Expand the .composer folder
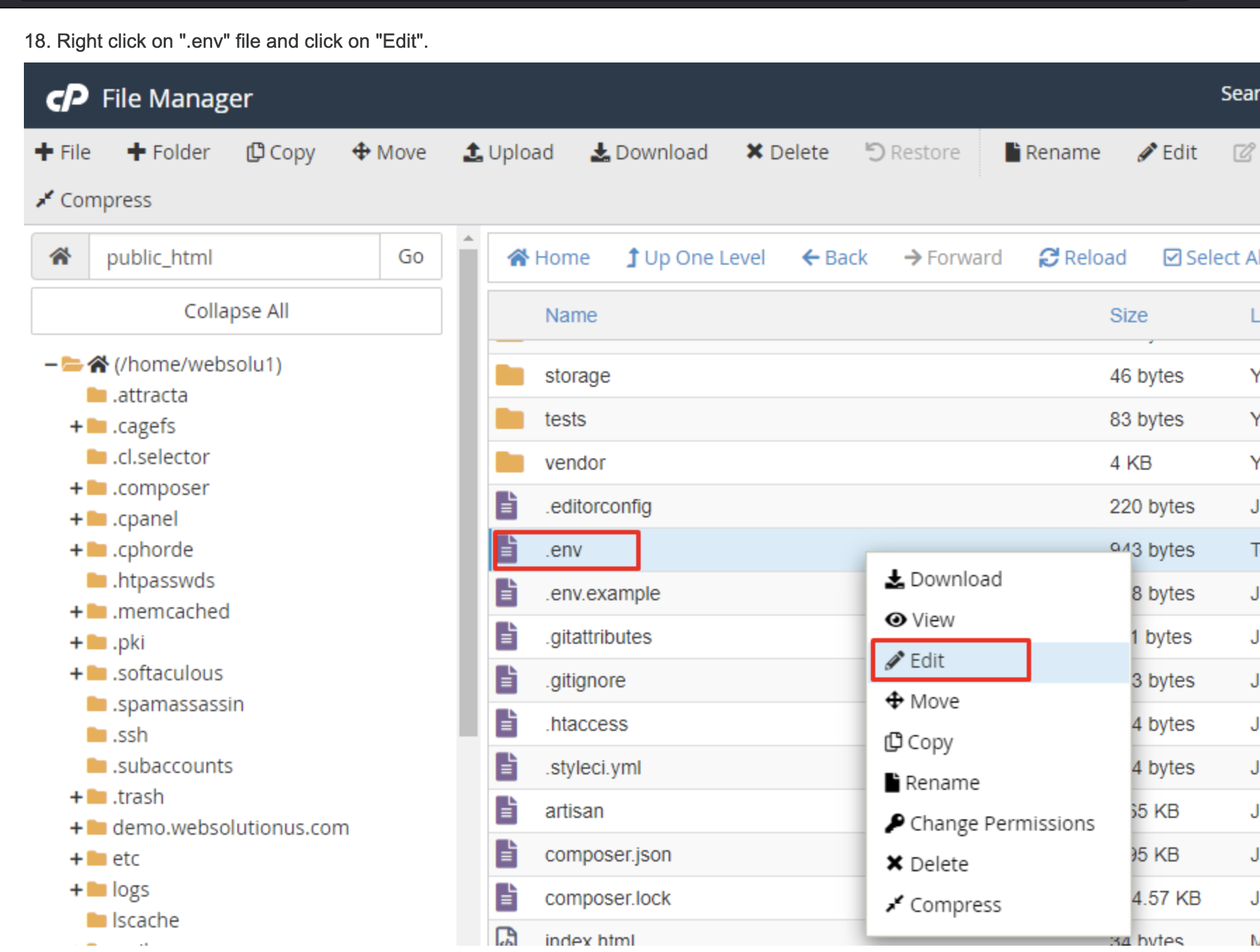The width and height of the screenshot is (1260, 952). (77, 488)
